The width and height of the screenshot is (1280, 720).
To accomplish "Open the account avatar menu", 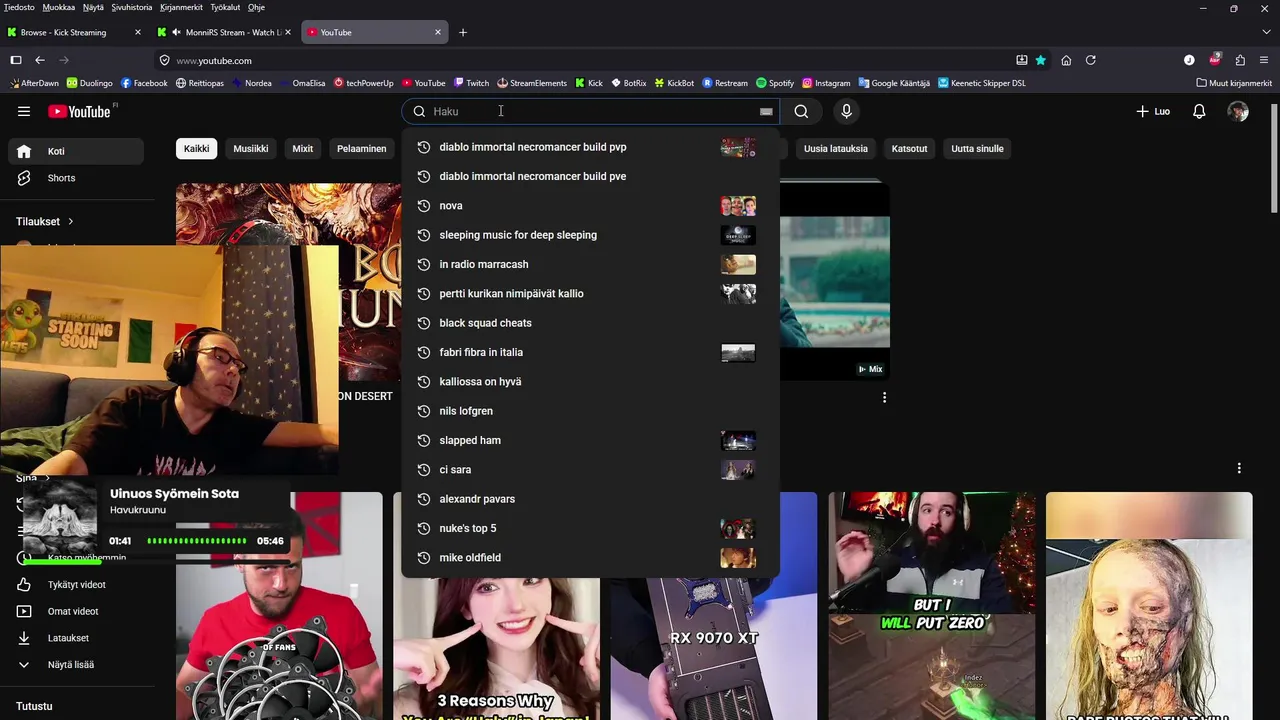I will [1238, 112].
